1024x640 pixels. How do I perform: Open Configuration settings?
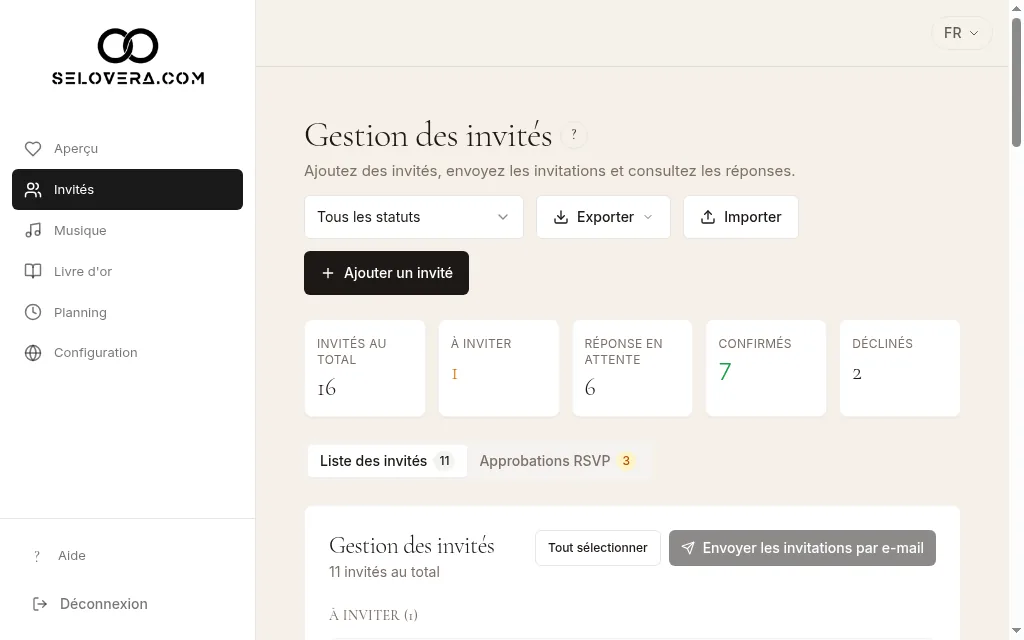click(127, 353)
